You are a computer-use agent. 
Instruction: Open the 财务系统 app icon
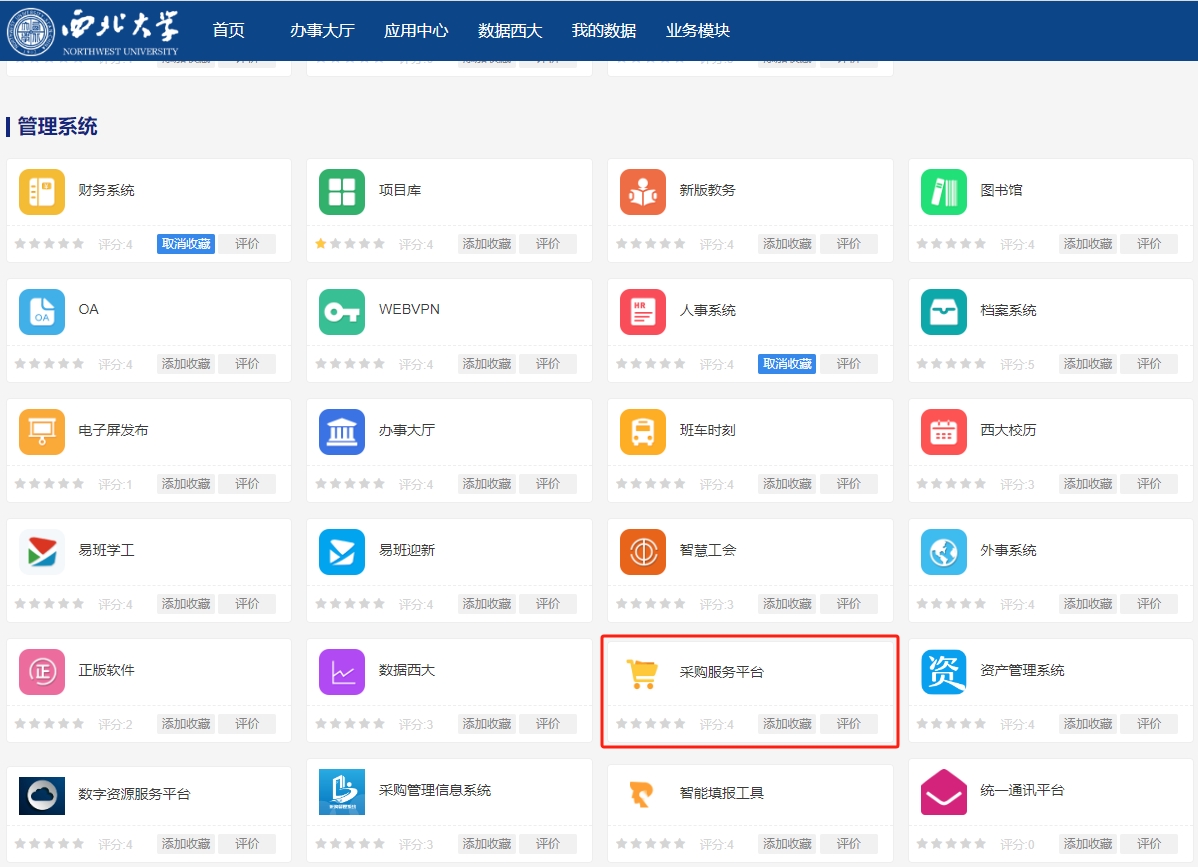tap(41, 192)
